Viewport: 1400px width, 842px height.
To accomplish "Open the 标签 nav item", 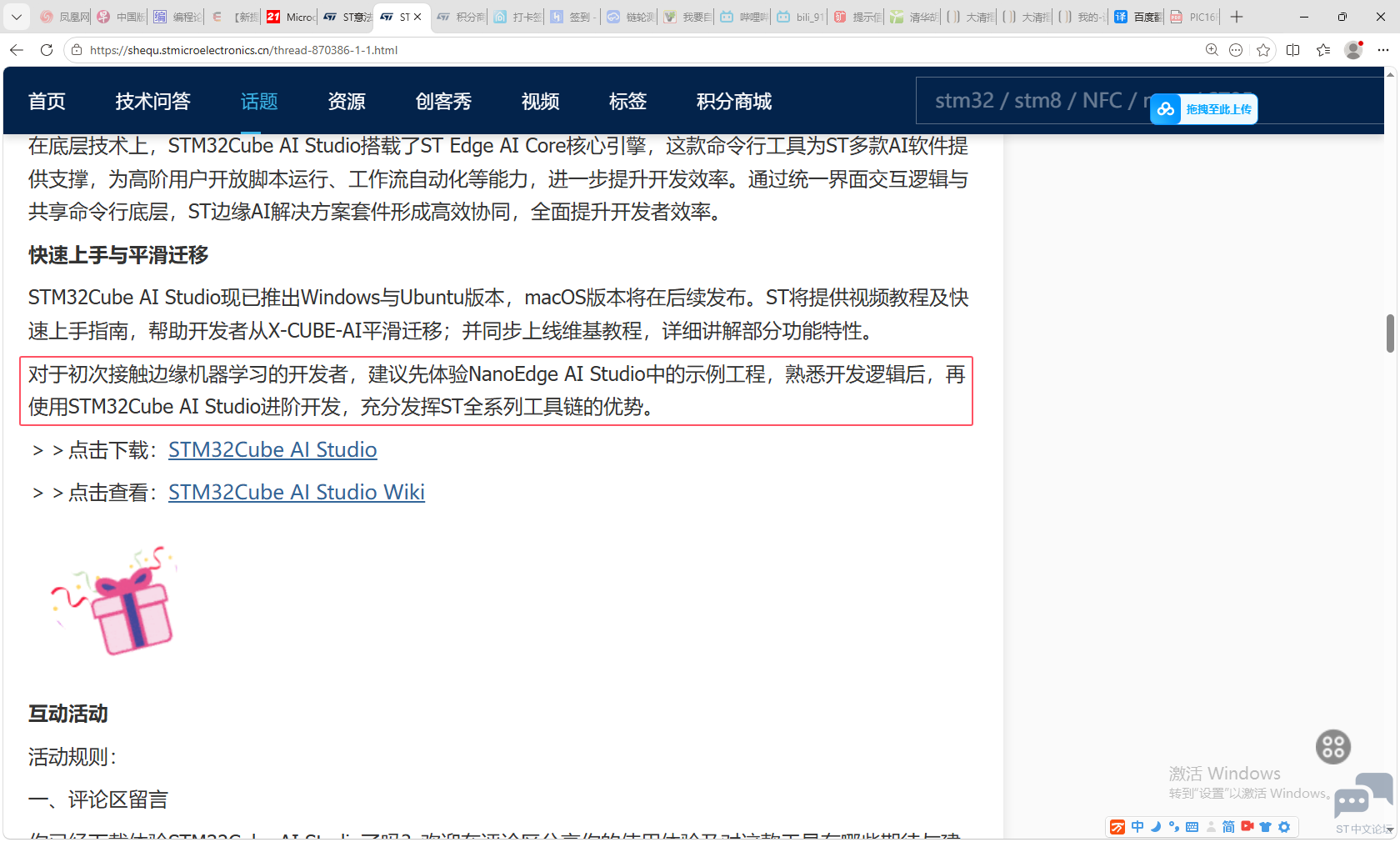I will pos(628,102).
